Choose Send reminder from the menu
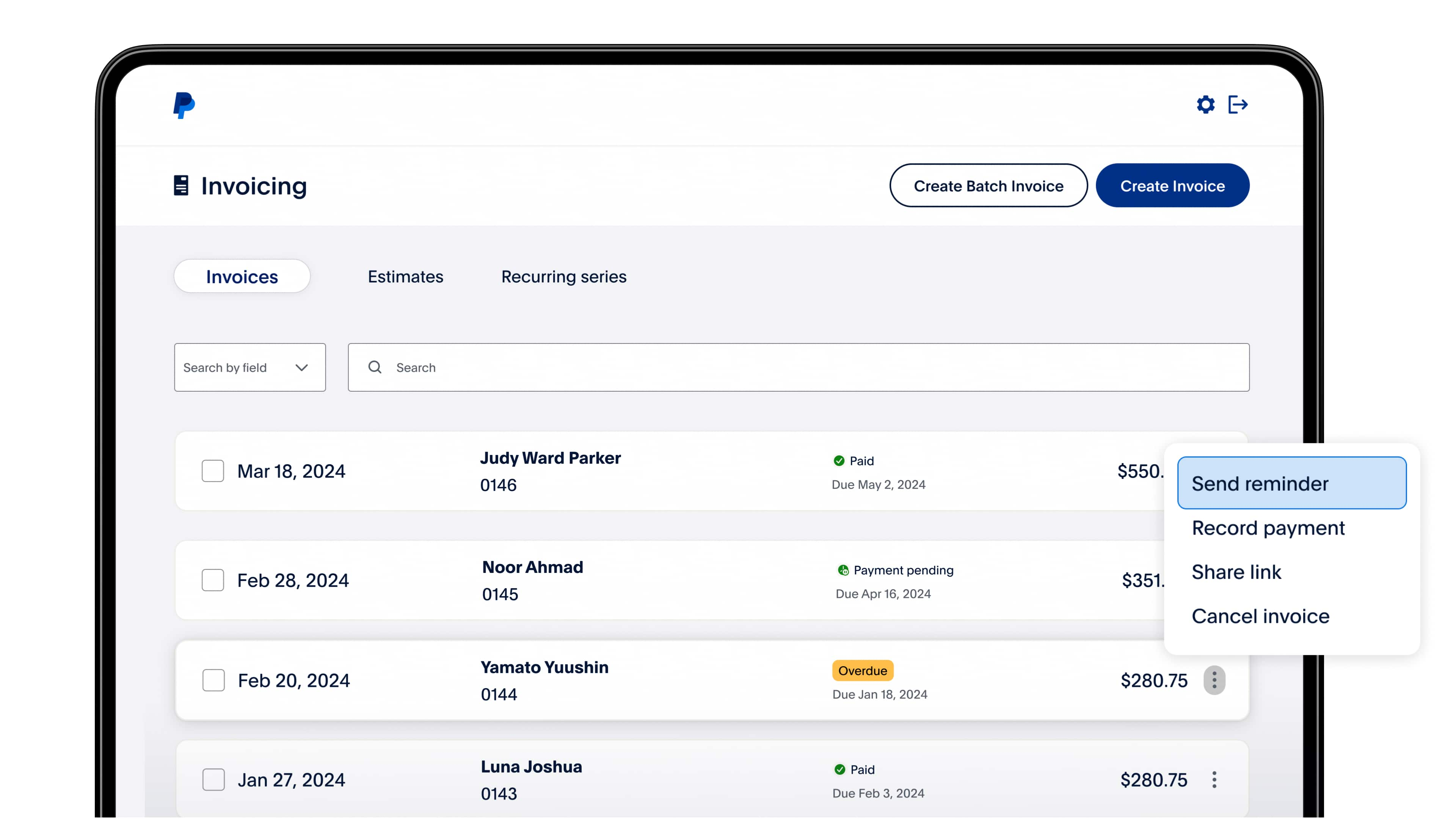This screenshot has width=1456, height=819. [1291, 483]
